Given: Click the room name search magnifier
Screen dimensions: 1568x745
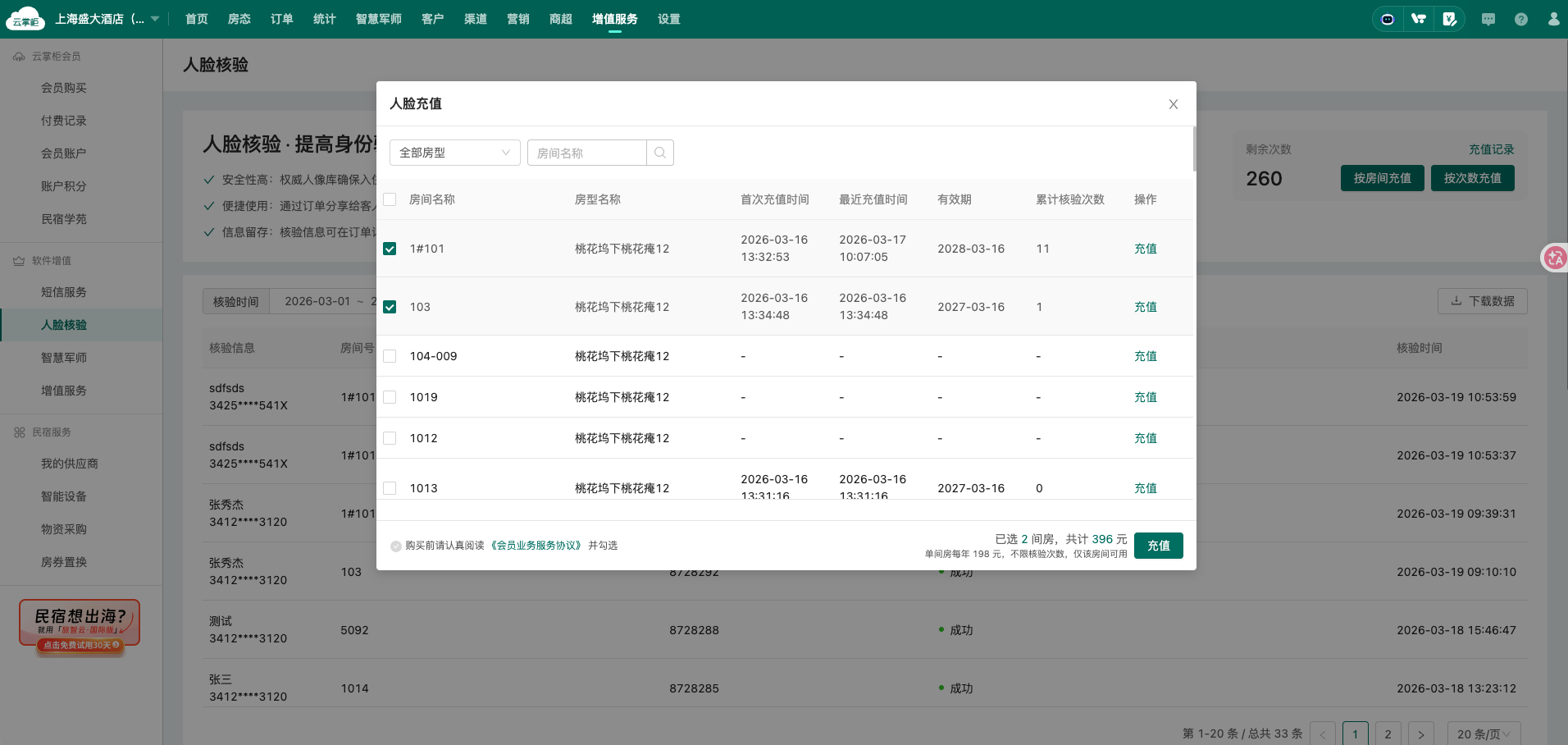Looking at the screenshot, I should coord(660,153).
